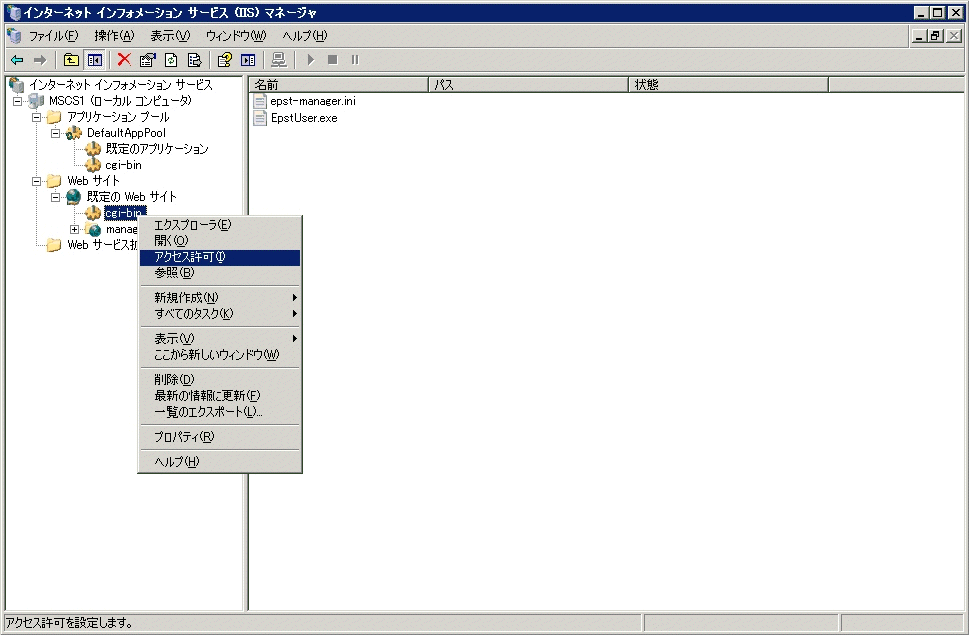
Task: Click the Web サイト folder icon
Action: [54, 181]
